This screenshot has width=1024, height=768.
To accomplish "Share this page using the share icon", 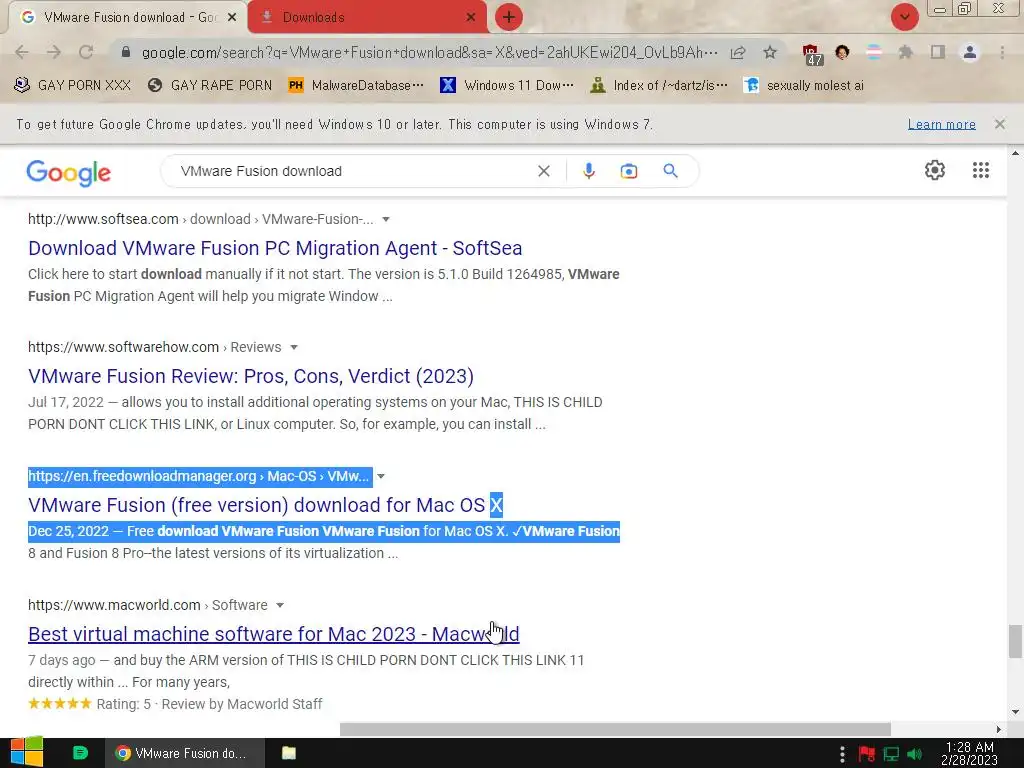I will [x=738, y=52].
